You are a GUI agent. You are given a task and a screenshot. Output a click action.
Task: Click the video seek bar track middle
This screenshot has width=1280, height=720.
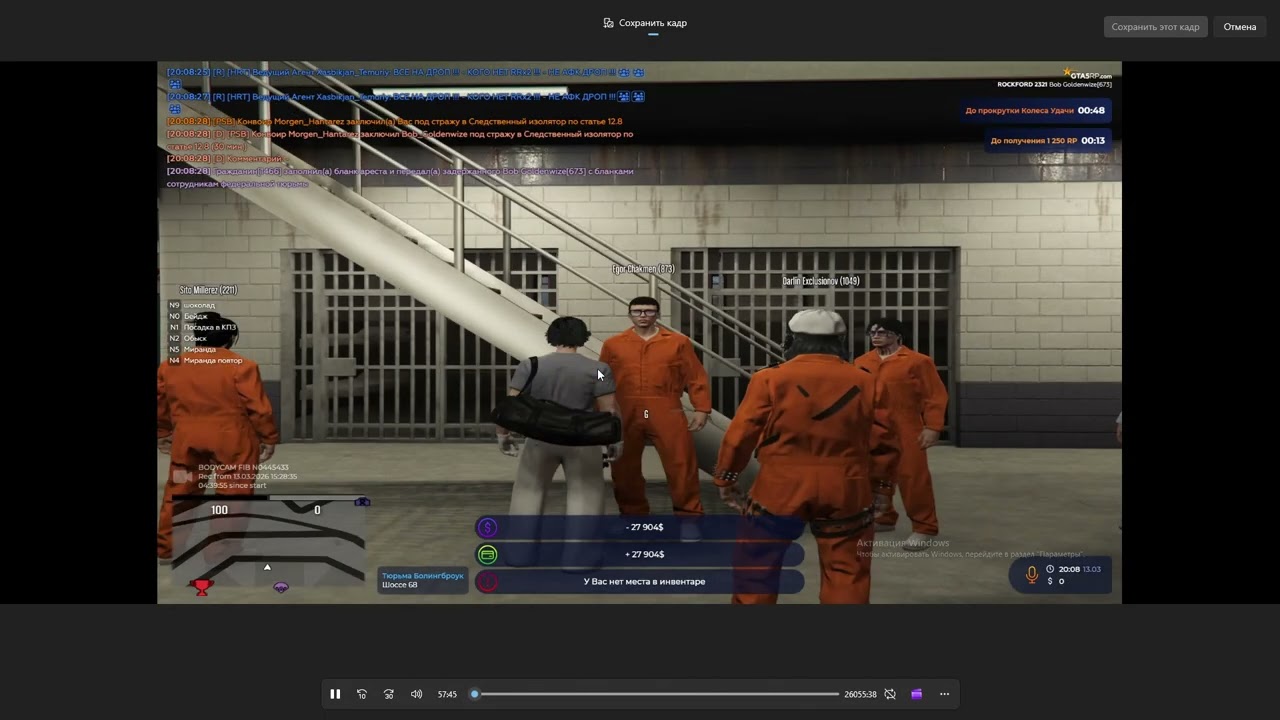coord(657,694)
